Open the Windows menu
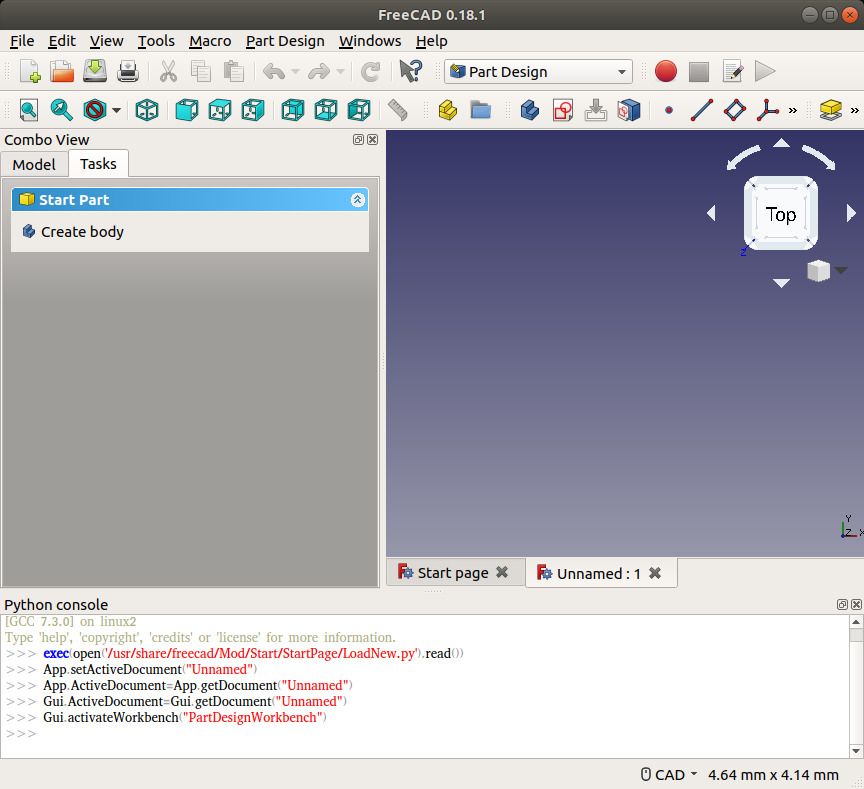864x789 pixels. click(370, 41)
